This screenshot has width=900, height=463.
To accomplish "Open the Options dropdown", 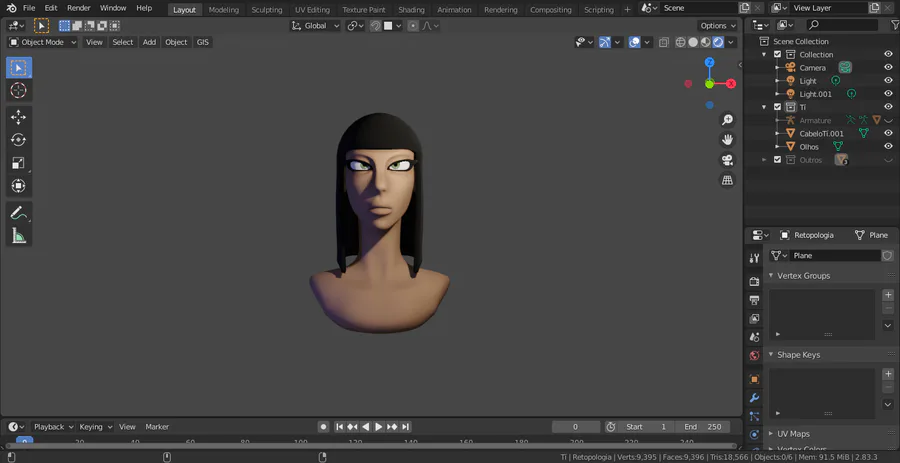I will (x=718, y=26).
